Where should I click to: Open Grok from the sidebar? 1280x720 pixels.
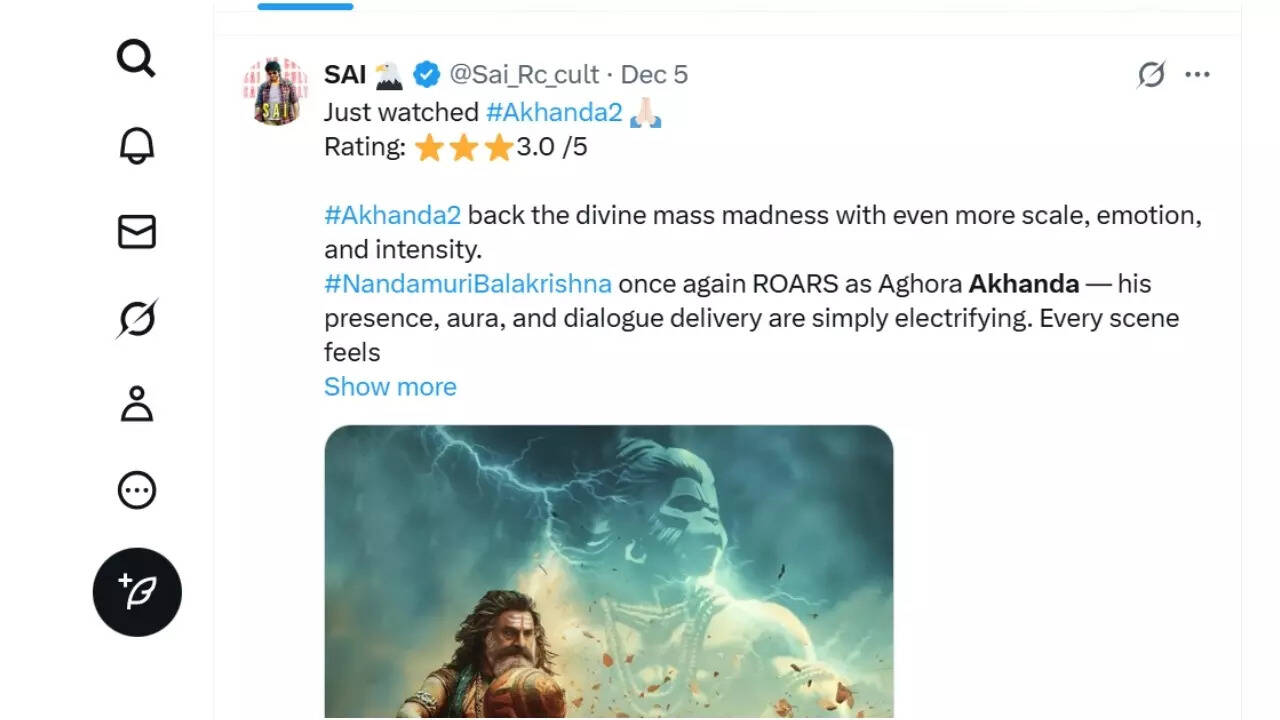136,318
